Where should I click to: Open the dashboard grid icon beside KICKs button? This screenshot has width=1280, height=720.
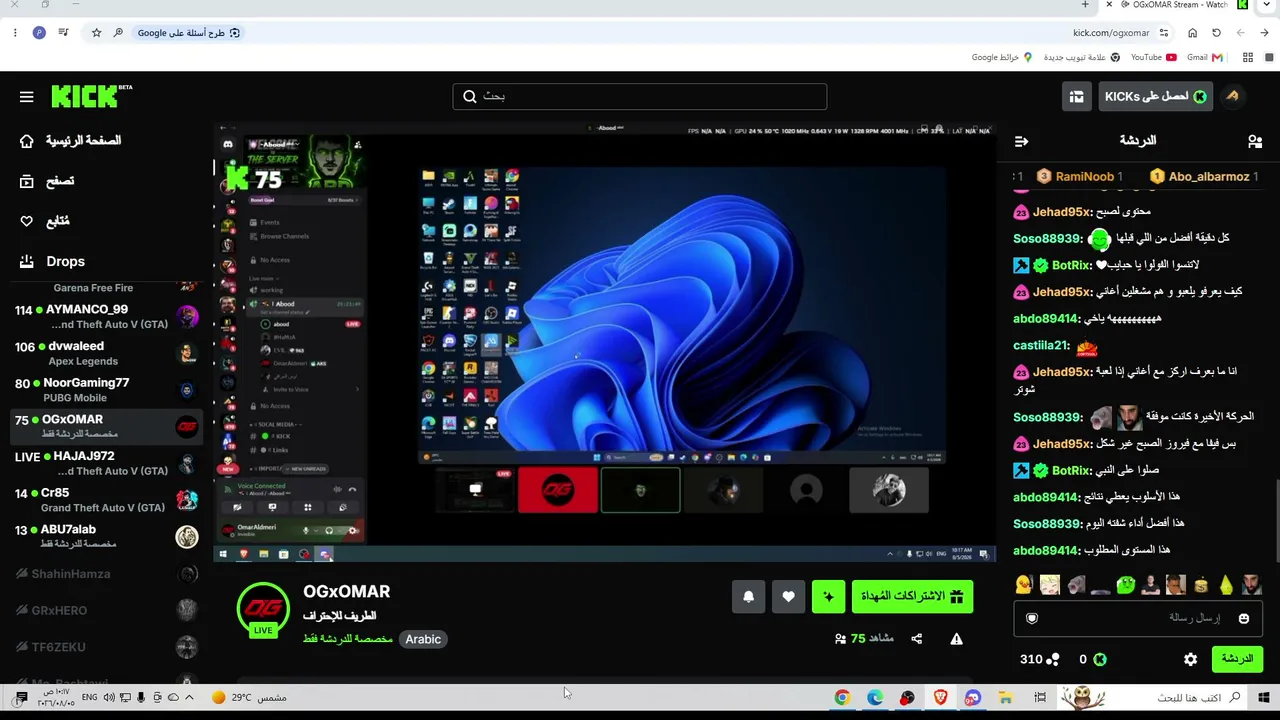pyautogui.click(x=1076, y=96)
